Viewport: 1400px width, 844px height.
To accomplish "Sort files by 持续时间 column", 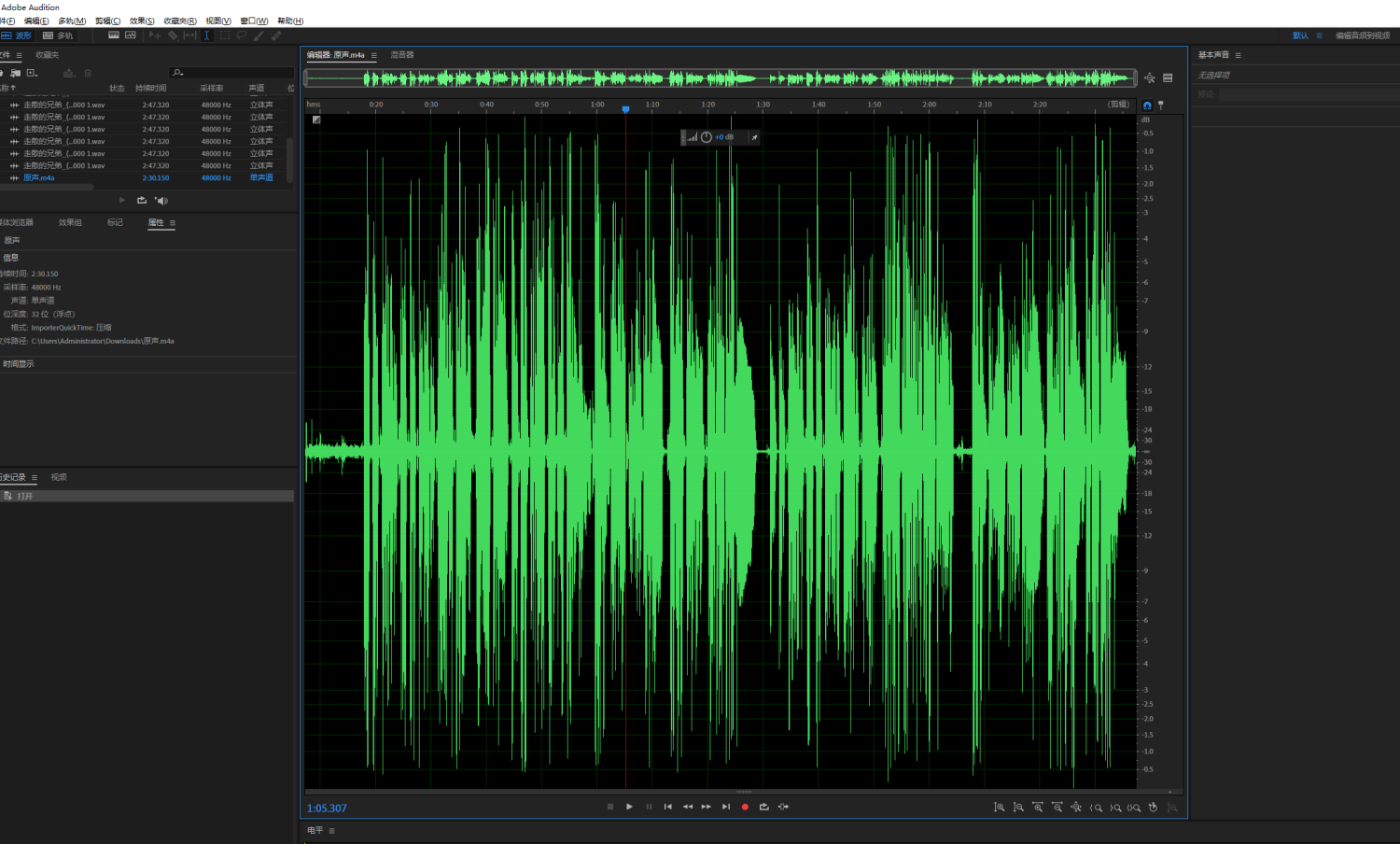I will [x=151, y=89].
